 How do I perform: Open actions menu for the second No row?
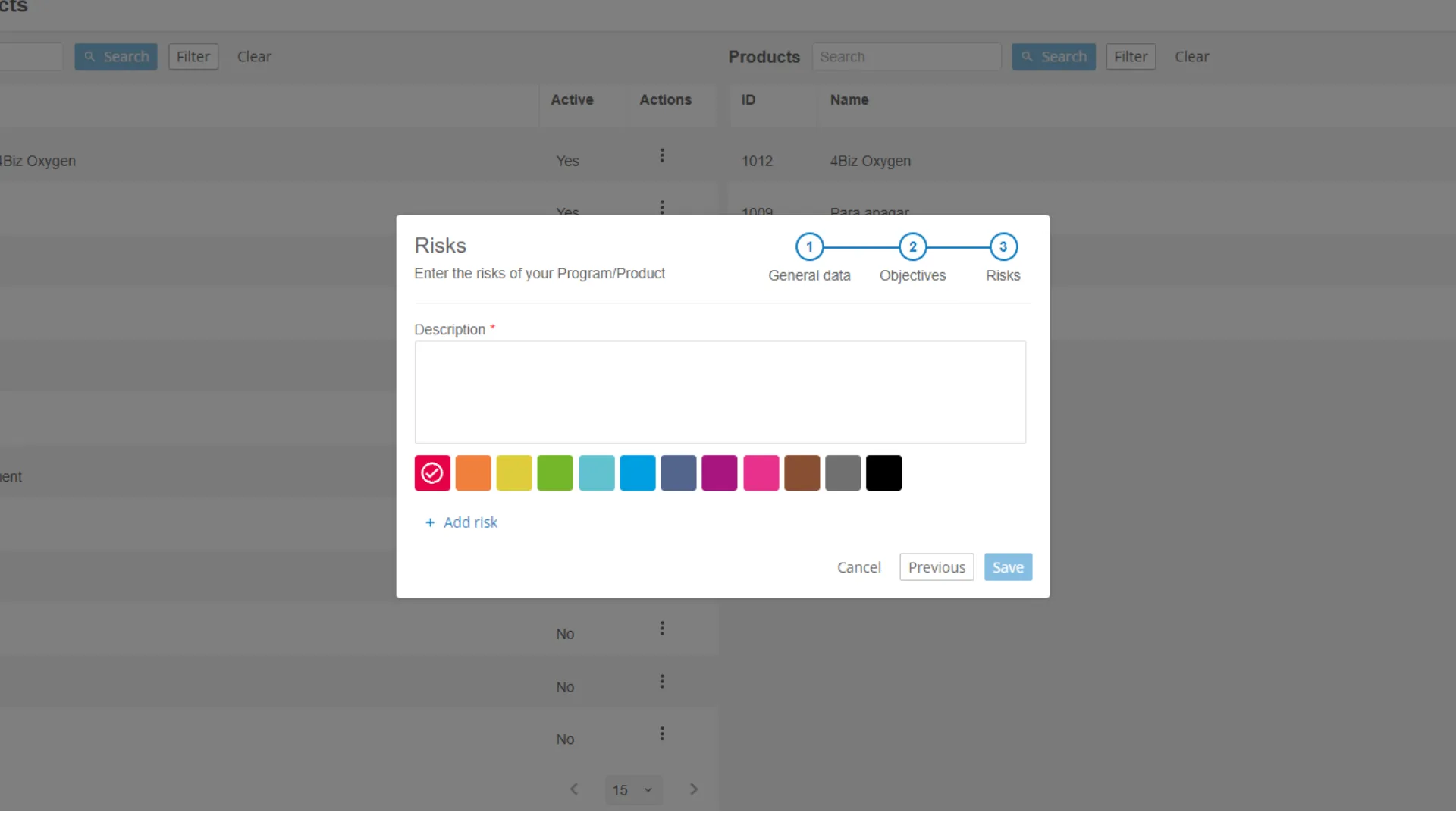[x=662, y=682]
